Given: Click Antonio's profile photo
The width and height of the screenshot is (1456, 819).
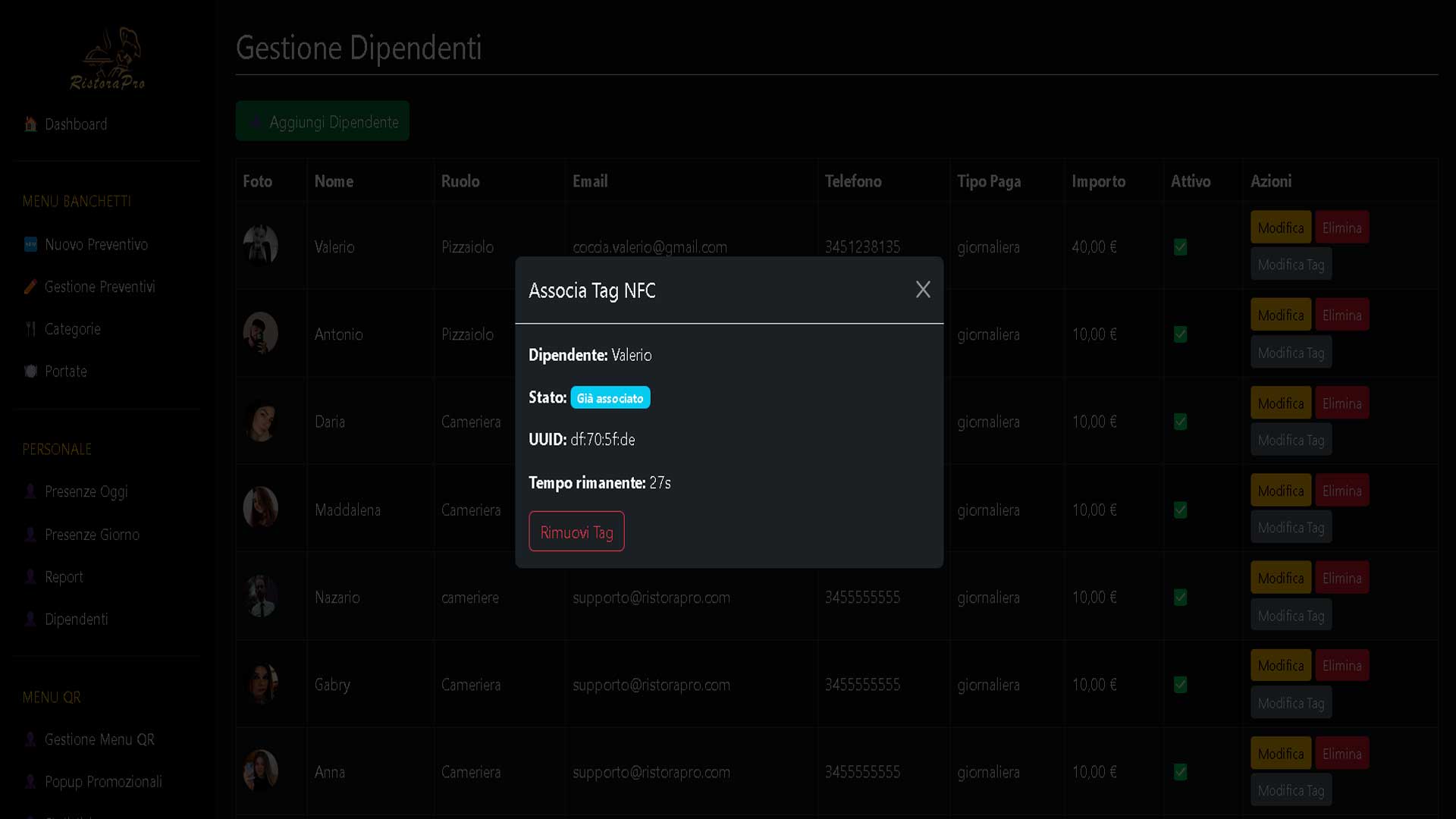Looking at the screenshot, I should coord(260,333).
